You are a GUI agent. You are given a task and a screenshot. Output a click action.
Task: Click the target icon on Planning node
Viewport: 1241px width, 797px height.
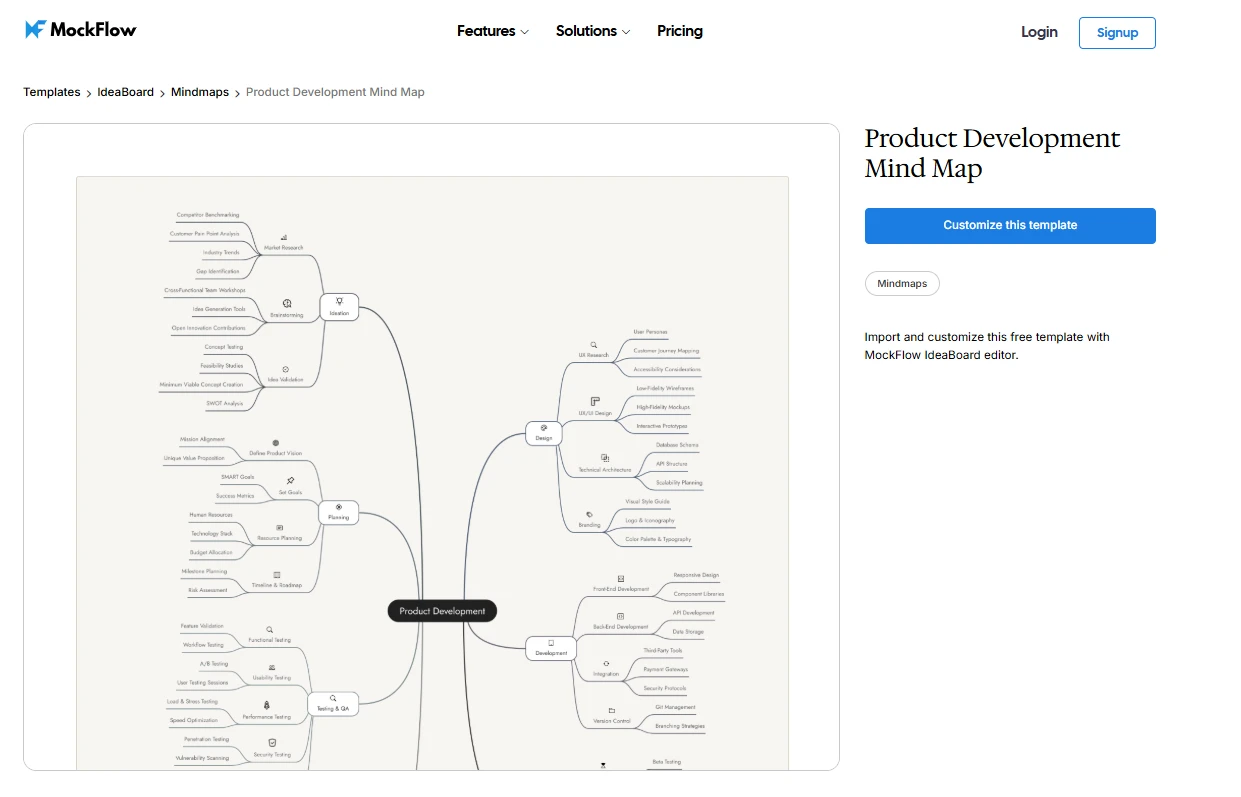339,507
